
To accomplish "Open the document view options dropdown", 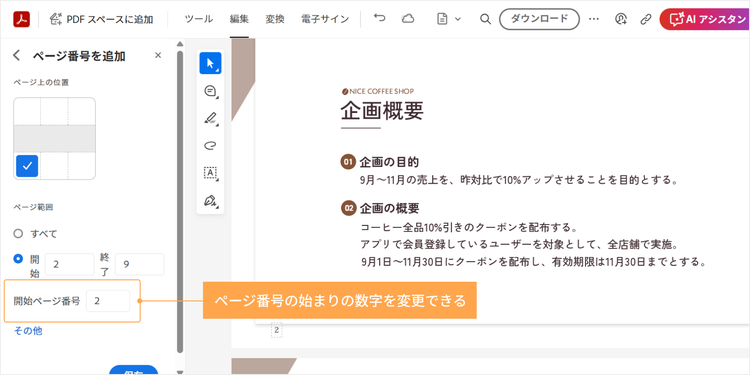I will click(x=449, y=19).
